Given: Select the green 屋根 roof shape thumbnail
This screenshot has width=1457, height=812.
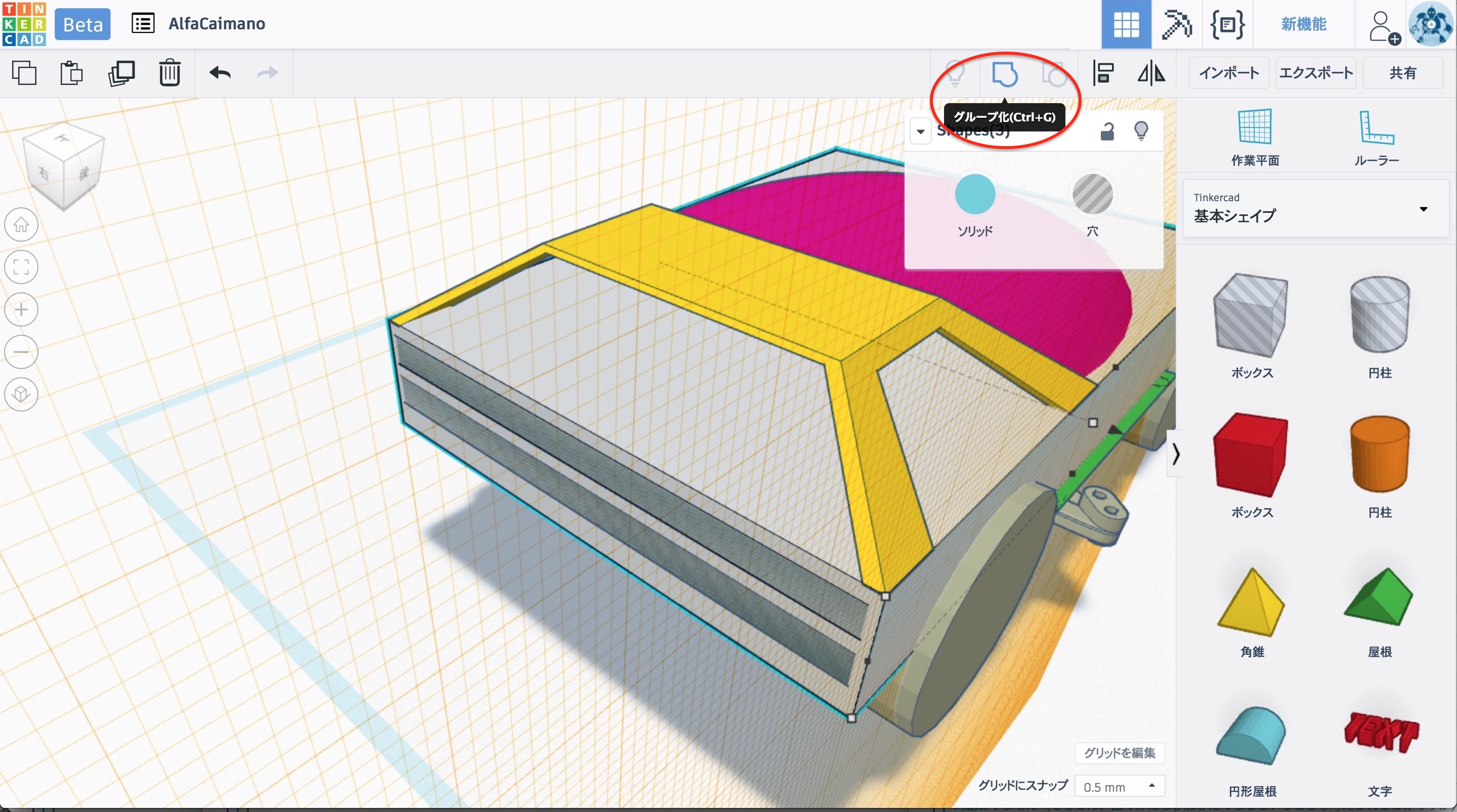Looking at the screenshot, I should click(1380, 598).
